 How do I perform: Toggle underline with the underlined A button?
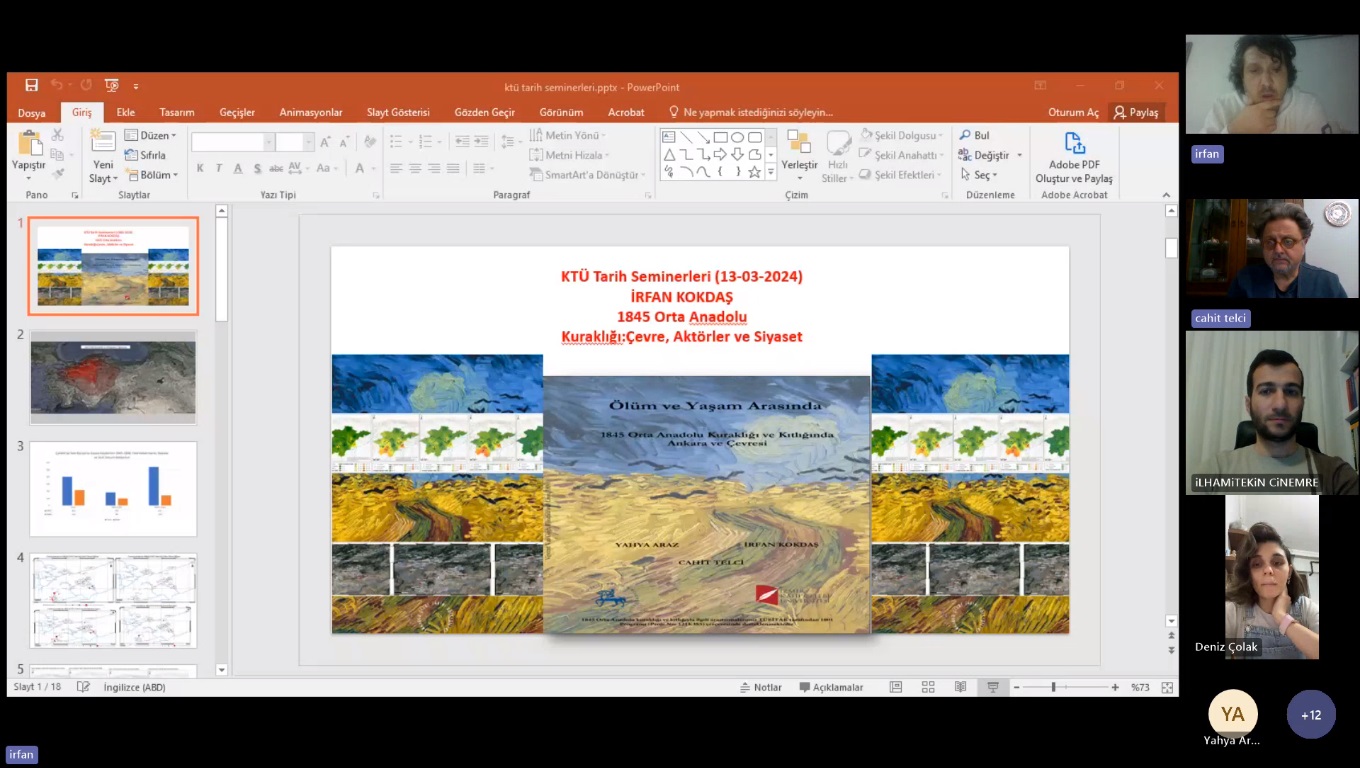(238, 168)
